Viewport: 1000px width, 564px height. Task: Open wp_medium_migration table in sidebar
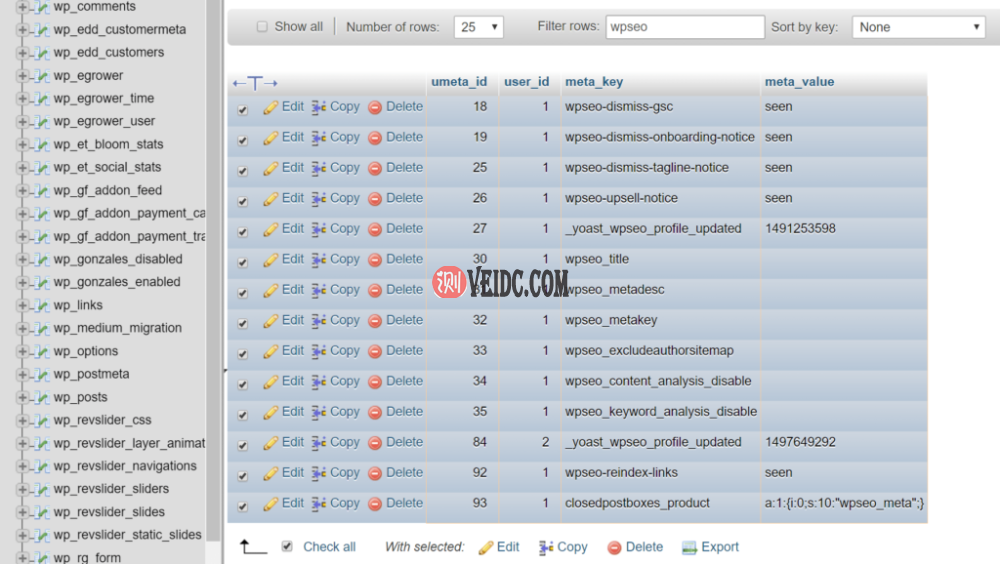pyautogui.click(x=117, y=328)
